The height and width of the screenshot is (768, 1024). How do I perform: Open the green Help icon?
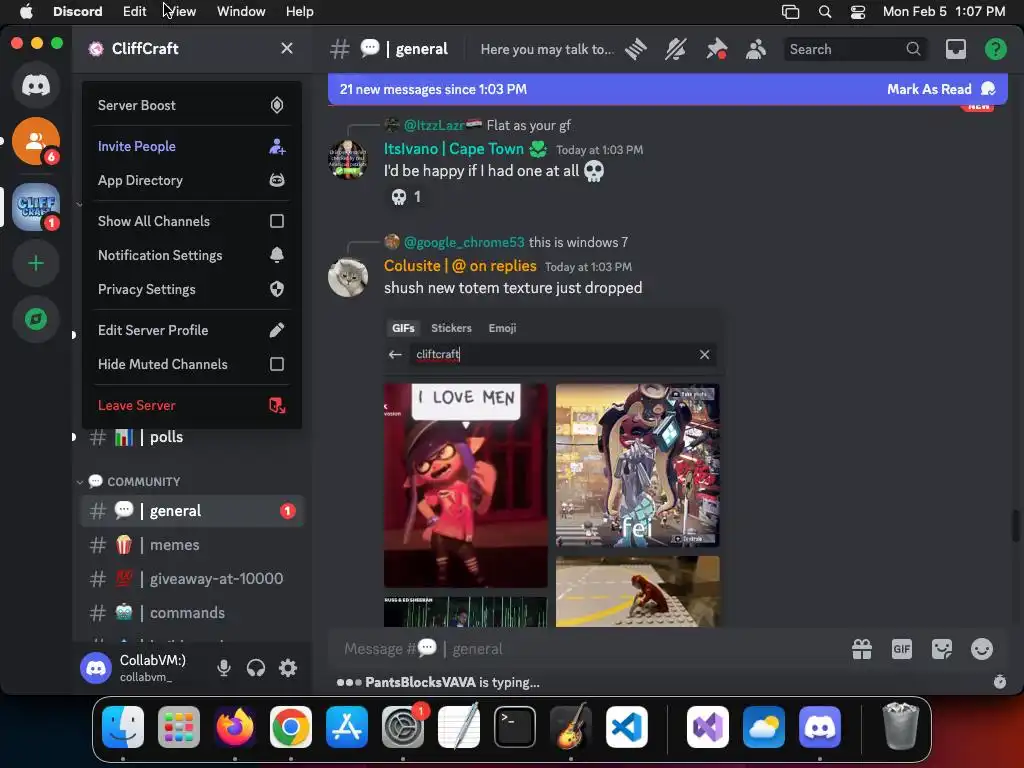[x=995, y=49]
